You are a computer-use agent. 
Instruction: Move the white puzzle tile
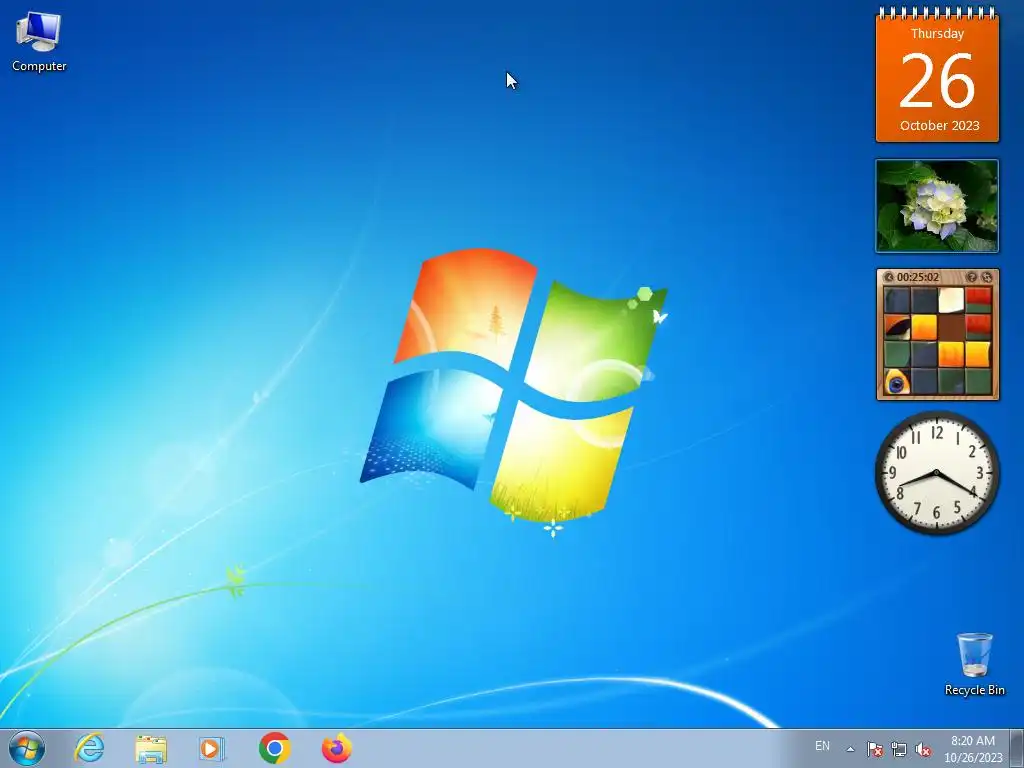point(951,300)
